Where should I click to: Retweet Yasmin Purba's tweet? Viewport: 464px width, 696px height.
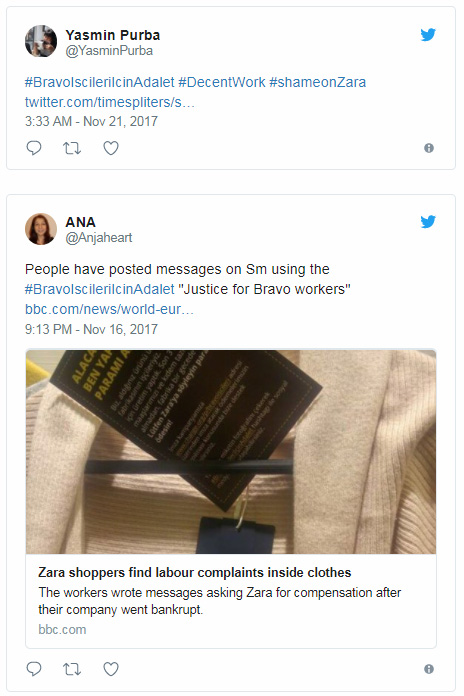pyautogui.click(x=72, y=148)
